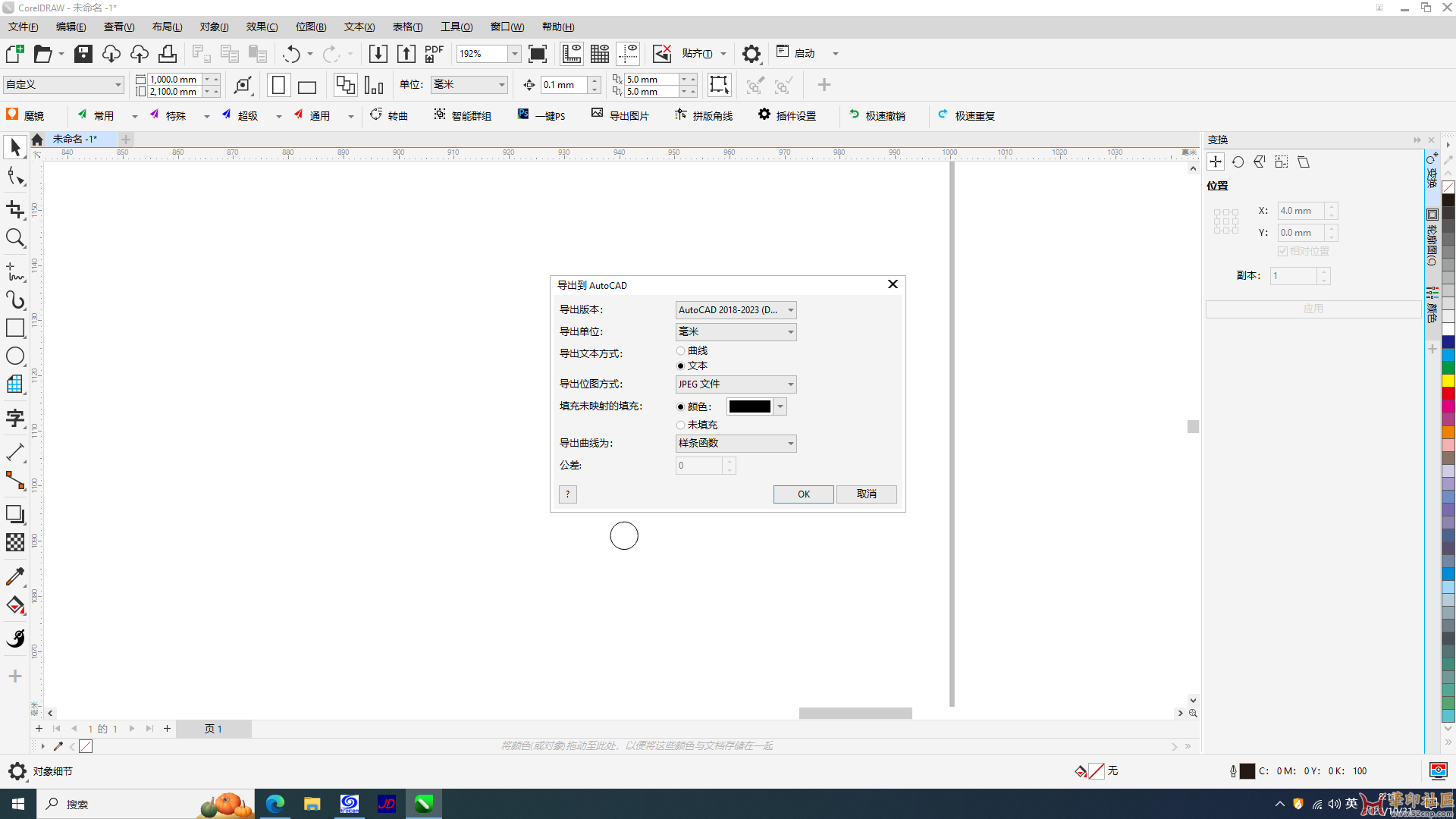This screenshot has width=1456, height=819.
Task: Pick the yellow swatch in color palette
Action: coord(1448,381)
